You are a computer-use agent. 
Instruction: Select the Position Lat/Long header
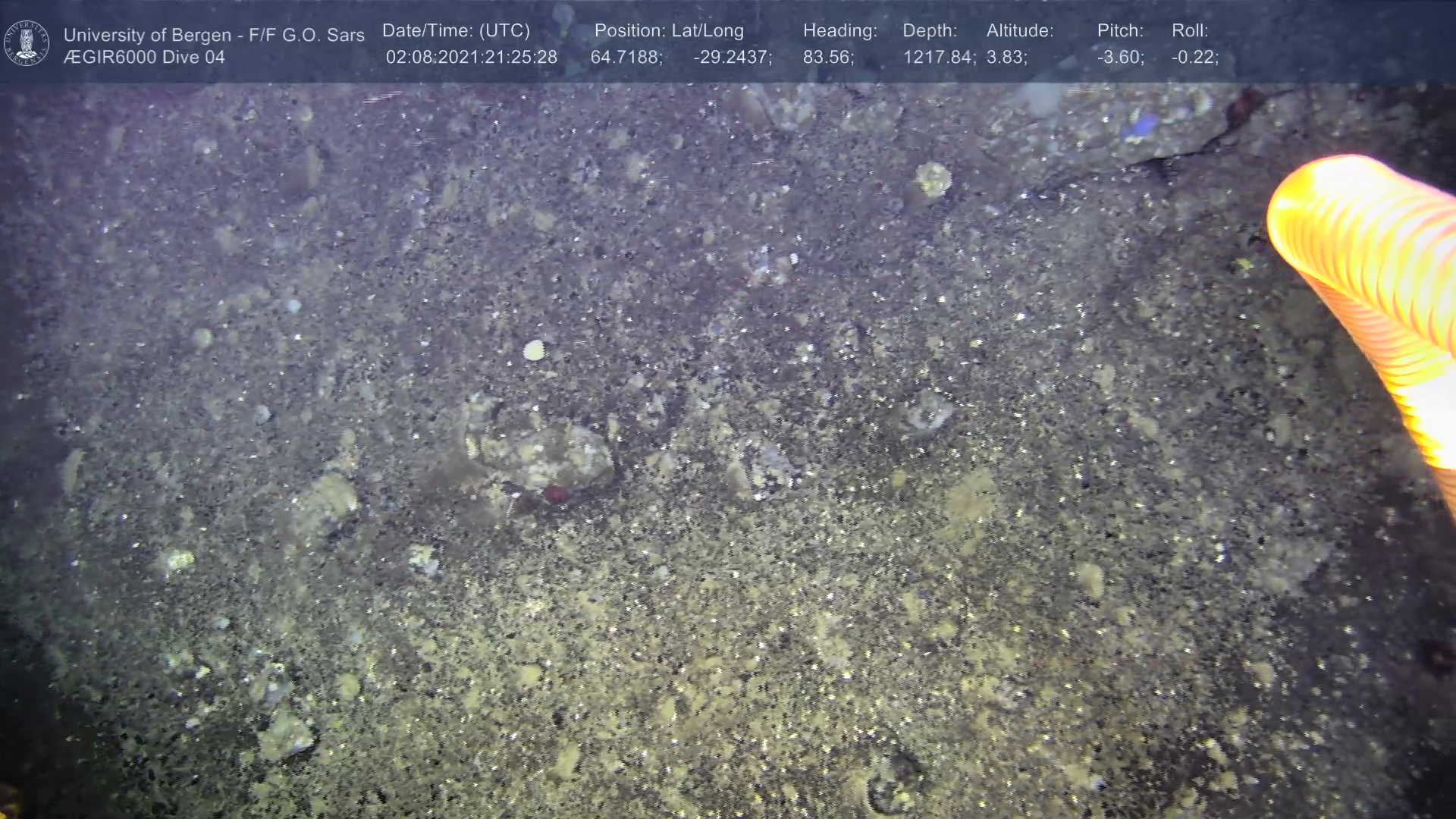(669, 31)
